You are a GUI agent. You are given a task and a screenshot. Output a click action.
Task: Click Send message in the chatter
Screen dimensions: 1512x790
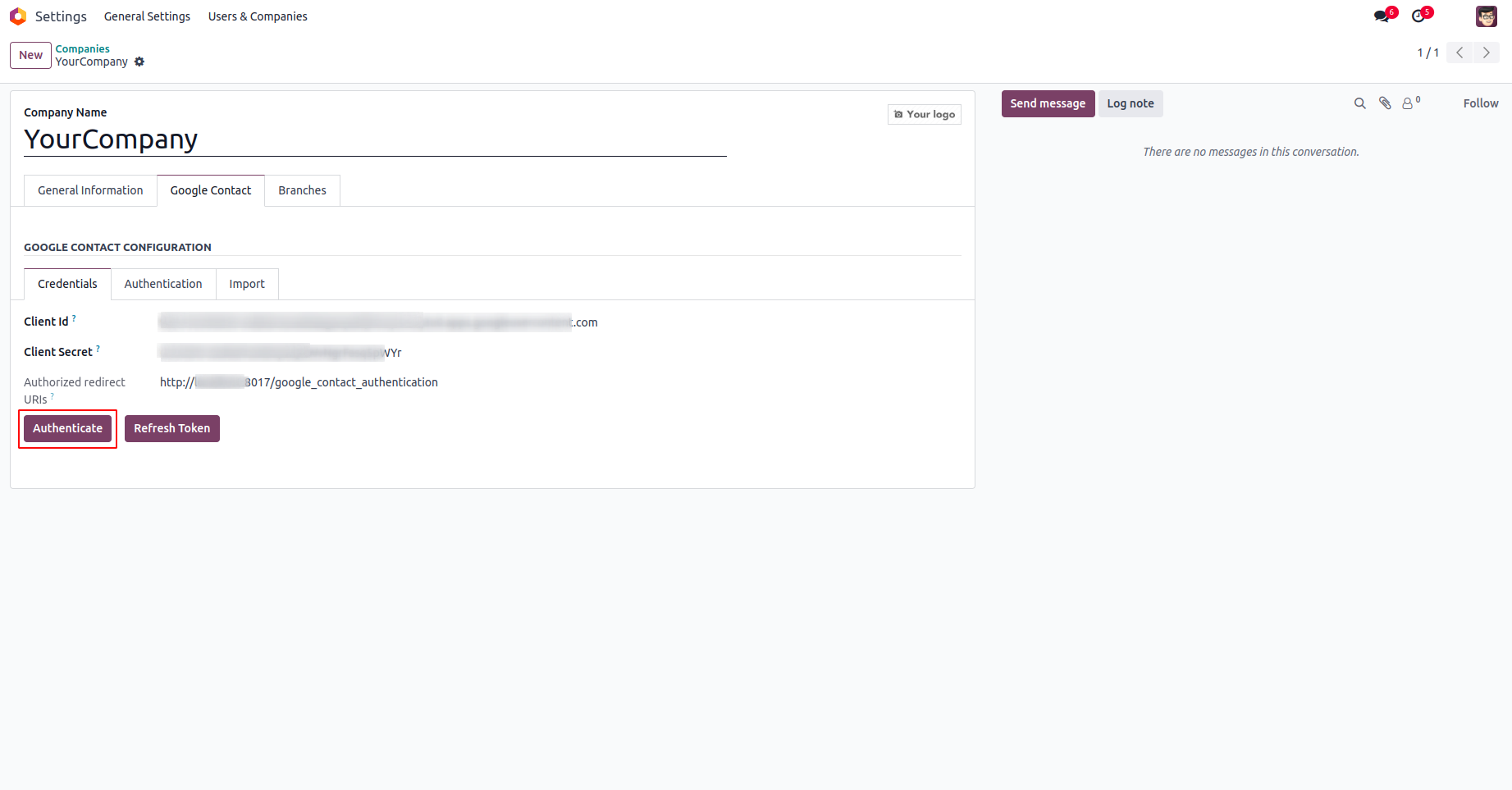[x=1048, y=103]
